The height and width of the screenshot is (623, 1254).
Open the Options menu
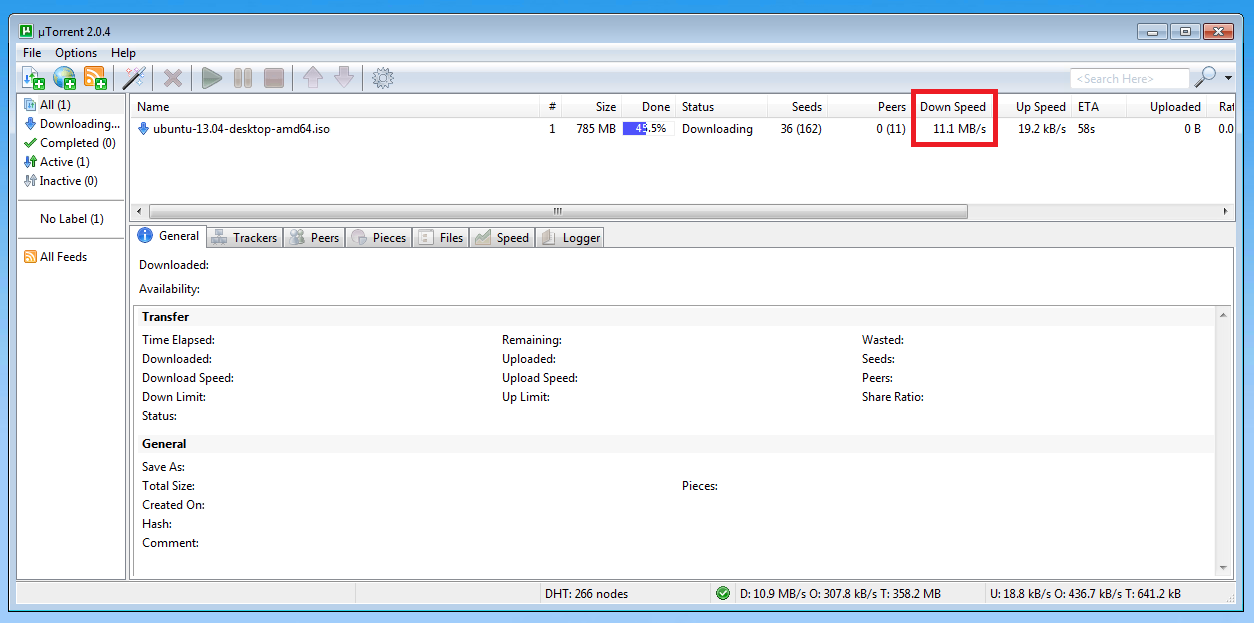click(x=76, y=53)
